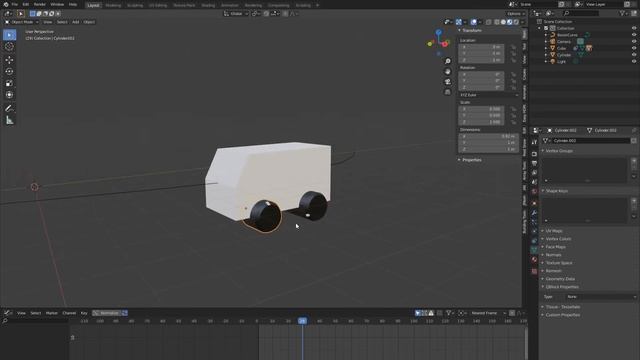640x360 pixels.
Task: Open viewport Add menu
Action: tap(76, 22)
